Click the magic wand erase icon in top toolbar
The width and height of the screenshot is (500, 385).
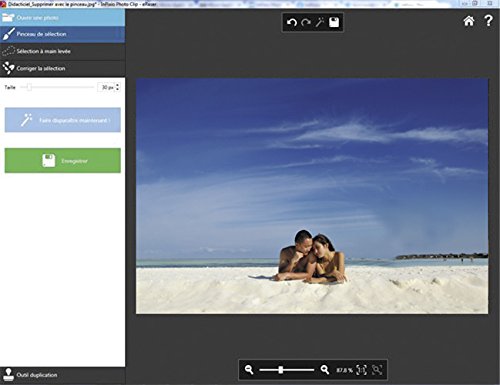tap(320, 22)
